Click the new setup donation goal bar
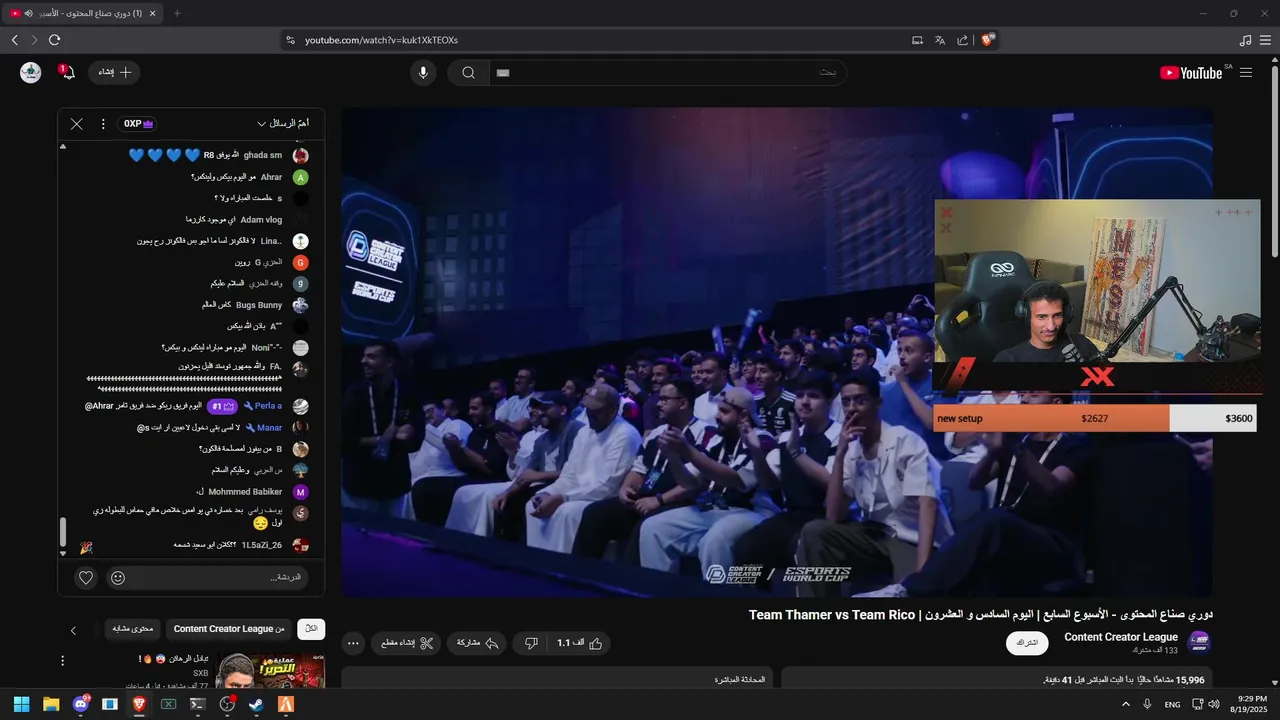This screenshot has height=720, width=1280. click(1095, 418)
